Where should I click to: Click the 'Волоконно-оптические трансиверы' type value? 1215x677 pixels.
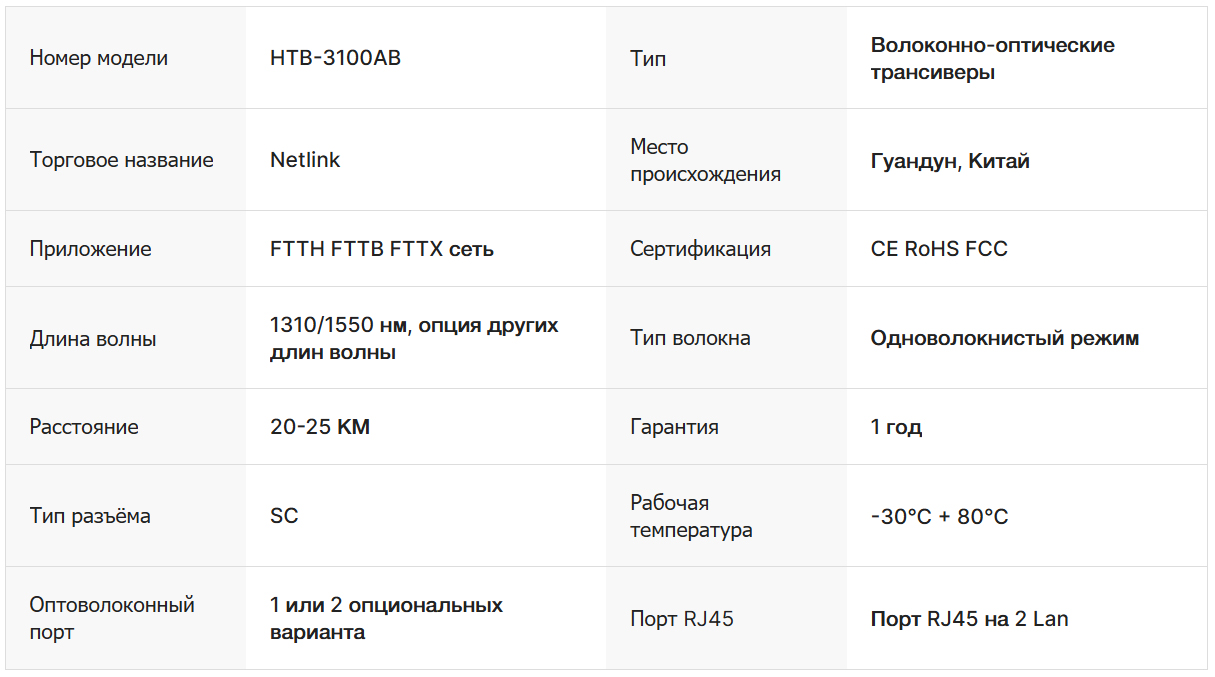point(992,58)
